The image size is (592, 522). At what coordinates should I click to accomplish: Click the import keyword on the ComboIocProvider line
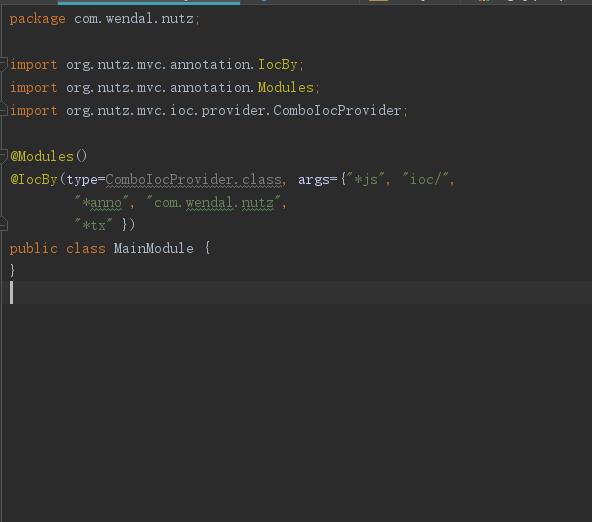click(x=34, y=111)
